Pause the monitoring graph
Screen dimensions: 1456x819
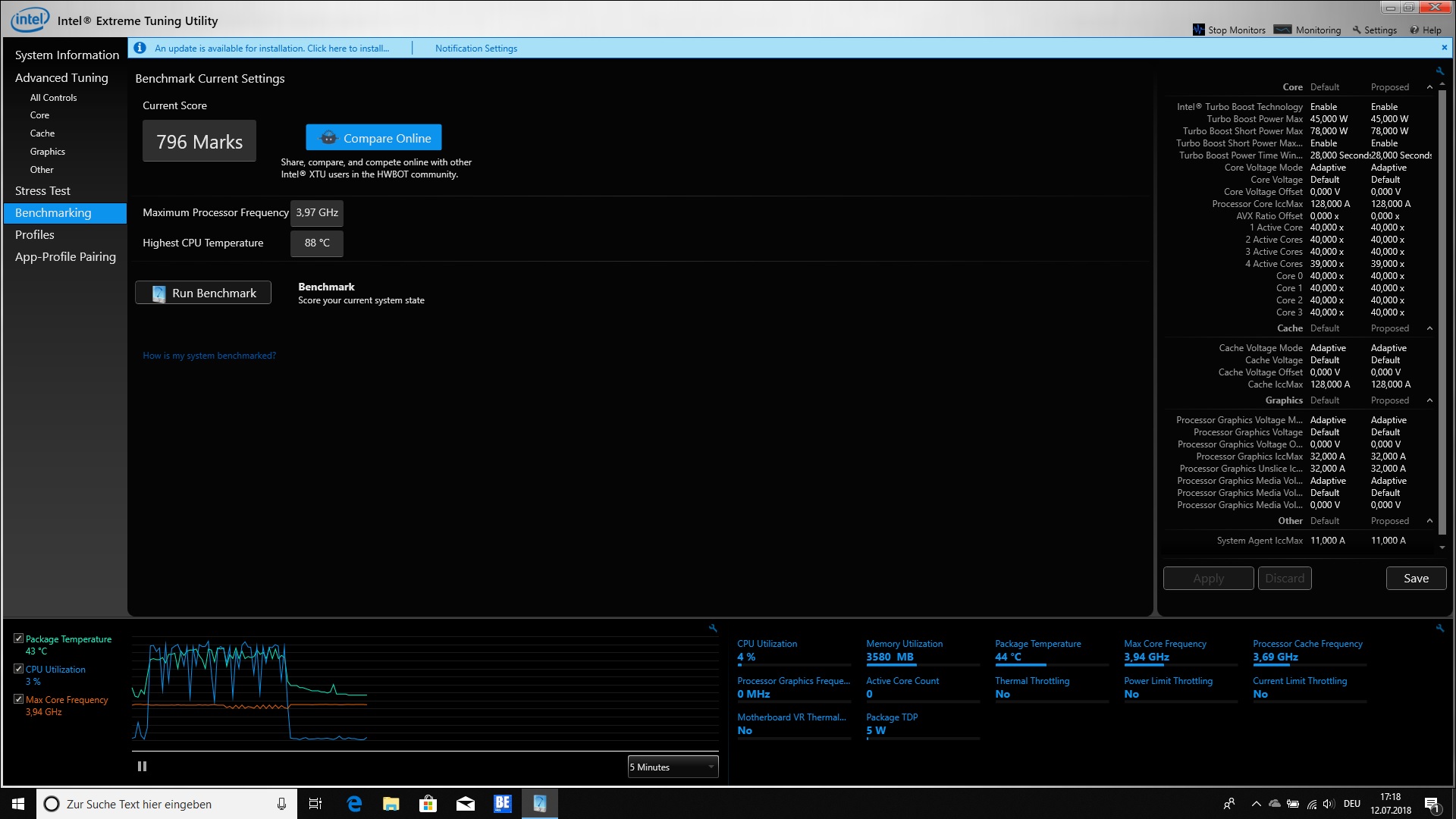click(x=142, y=767)
